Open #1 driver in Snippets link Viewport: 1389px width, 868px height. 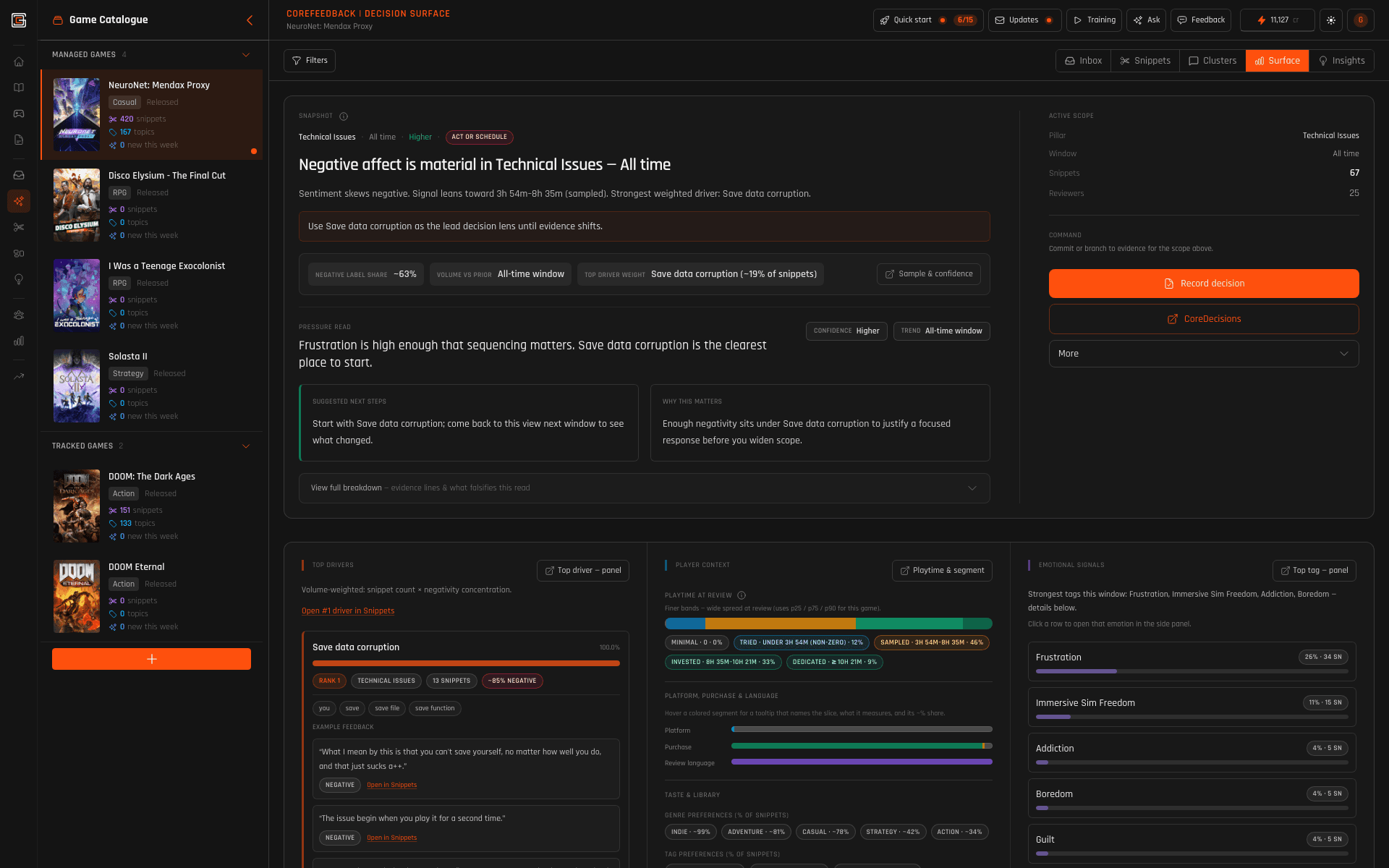[348, 611]
